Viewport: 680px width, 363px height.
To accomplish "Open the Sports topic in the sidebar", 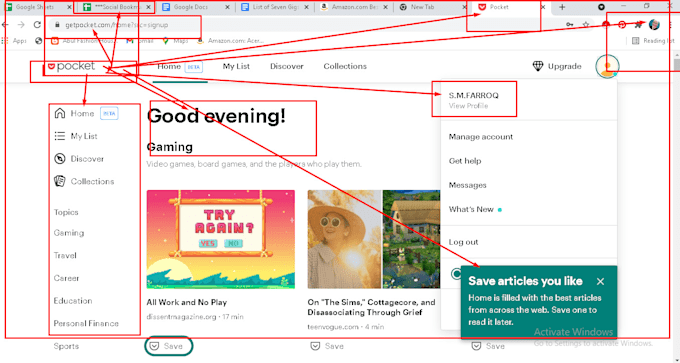I will (66, 346).
